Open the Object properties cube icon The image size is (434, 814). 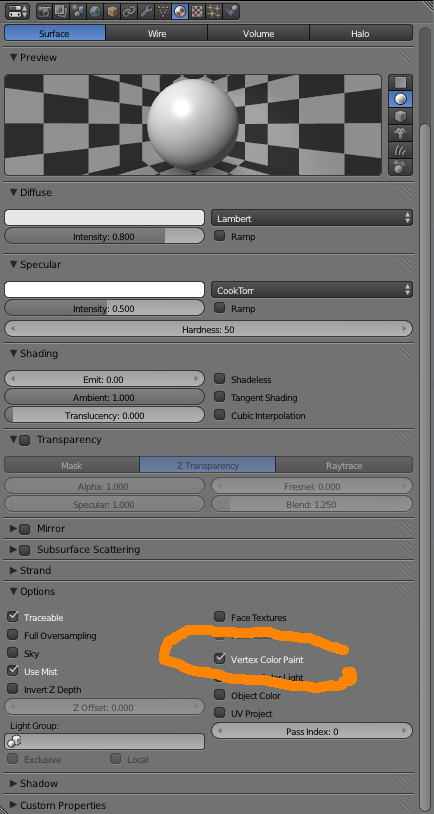click(x=112, y=10)
